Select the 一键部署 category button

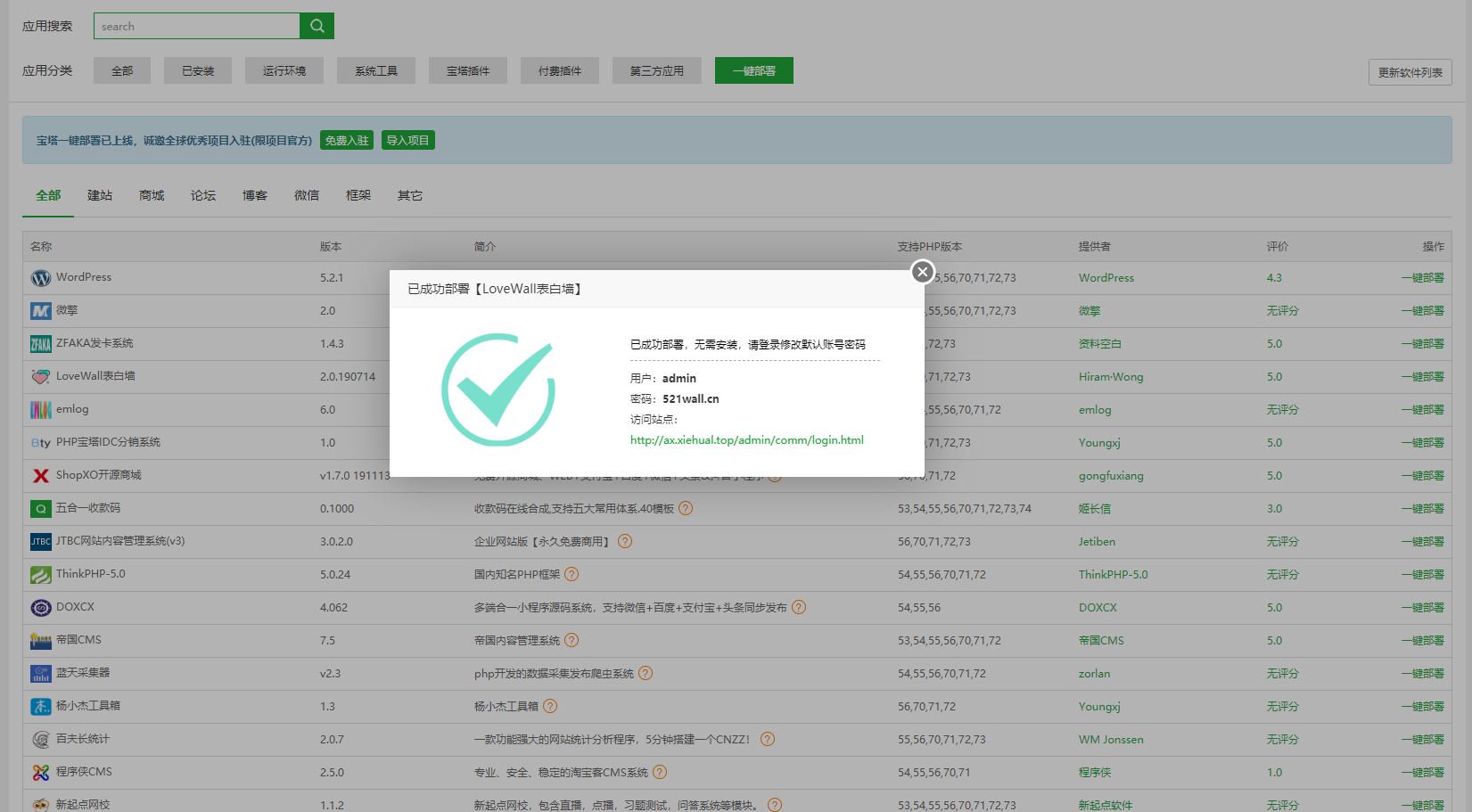[x=754, y=70]
